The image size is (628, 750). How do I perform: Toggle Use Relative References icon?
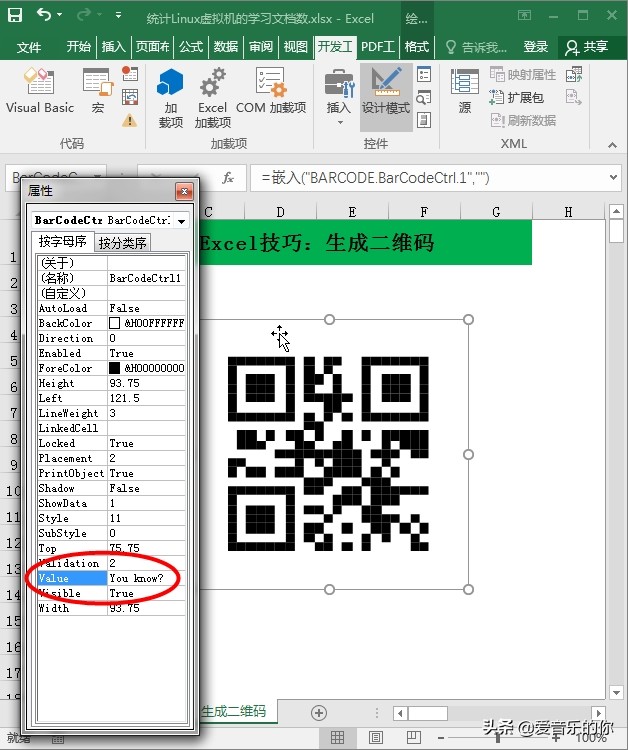point(130,97)
